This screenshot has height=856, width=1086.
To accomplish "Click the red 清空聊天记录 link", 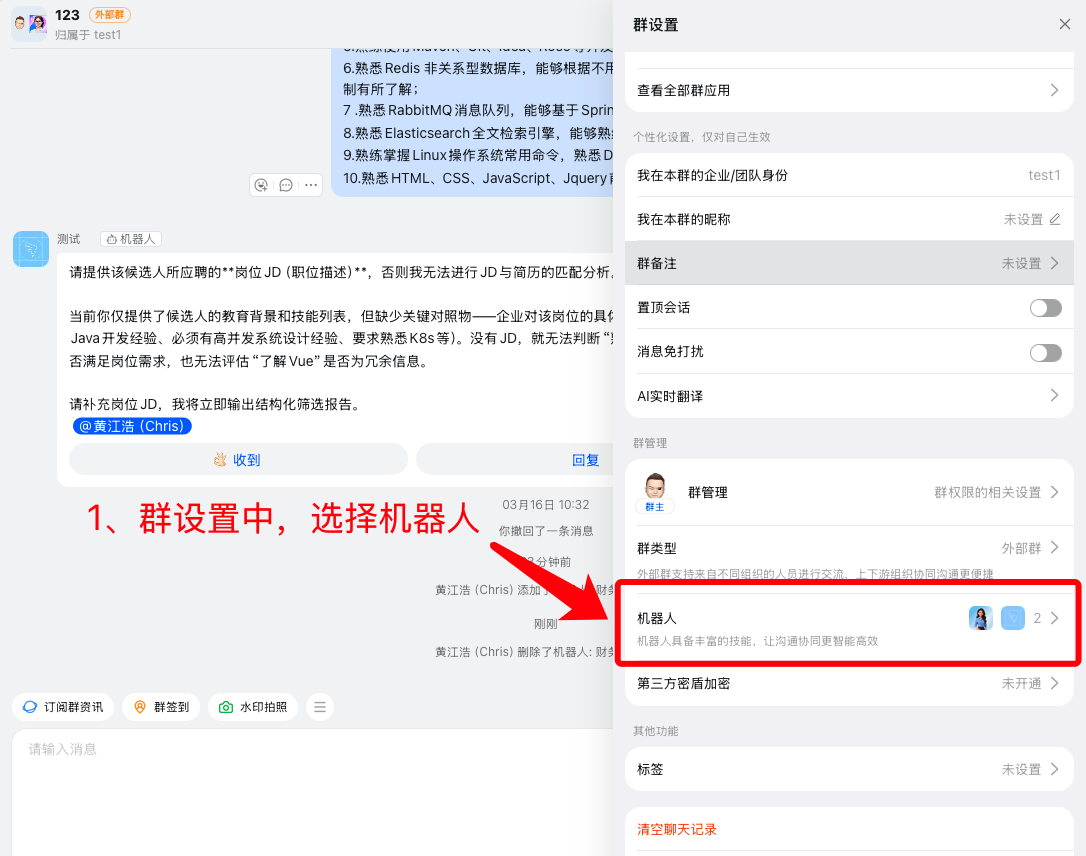I will click(x=677, y=829).
